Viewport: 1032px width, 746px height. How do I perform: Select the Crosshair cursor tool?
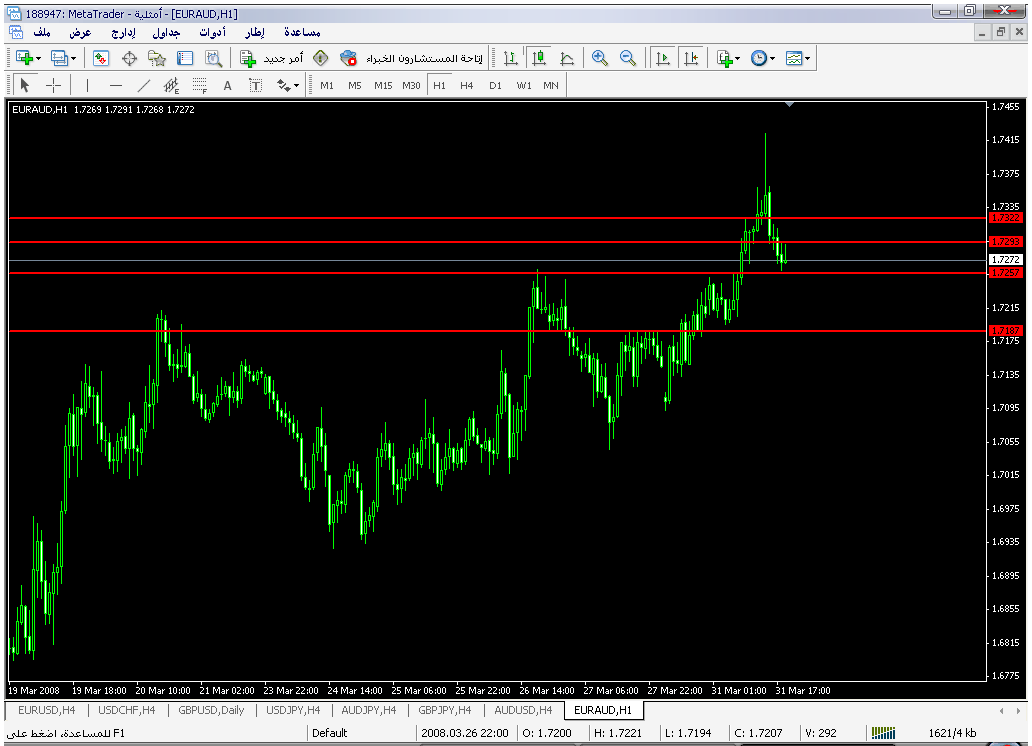54,85
